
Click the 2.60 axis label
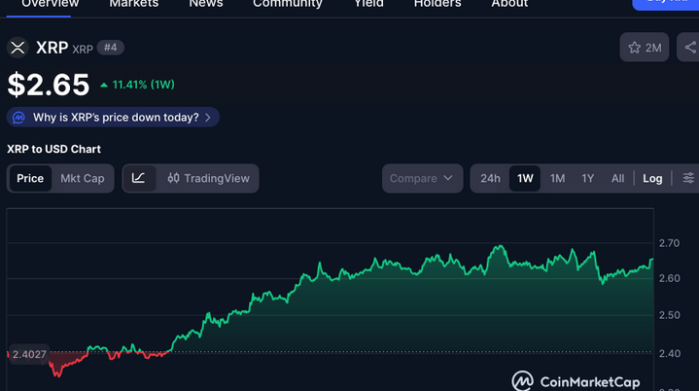click(x=669, y=278)
